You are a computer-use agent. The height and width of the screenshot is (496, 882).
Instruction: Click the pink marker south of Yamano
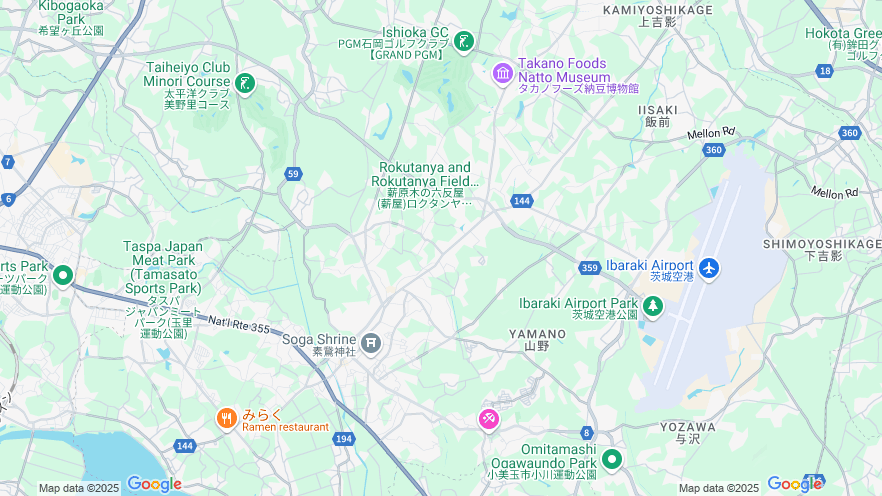(489, 420)
